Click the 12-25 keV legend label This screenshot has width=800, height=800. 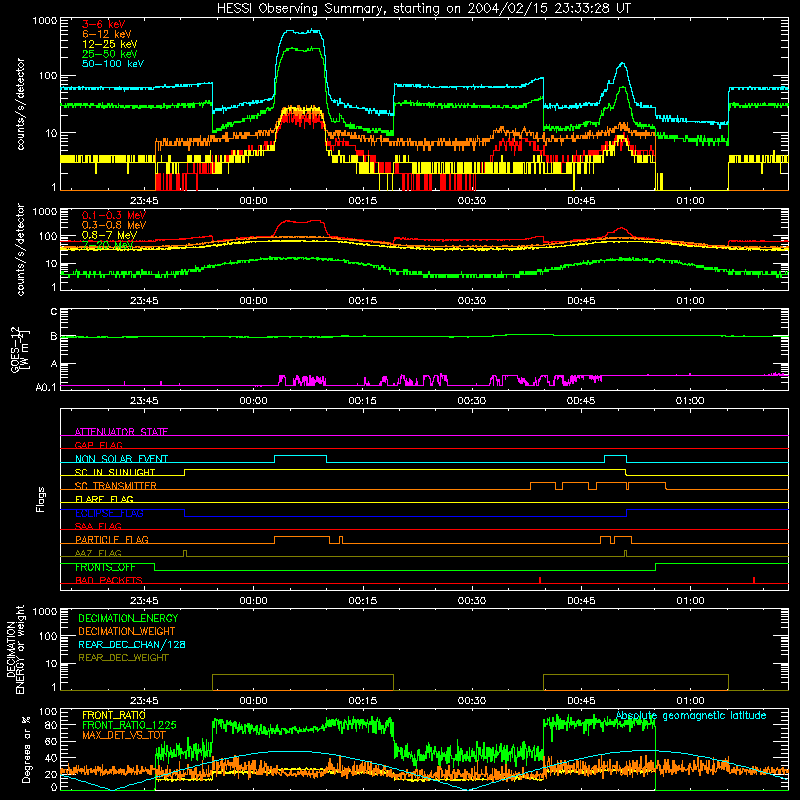(110, 44)
